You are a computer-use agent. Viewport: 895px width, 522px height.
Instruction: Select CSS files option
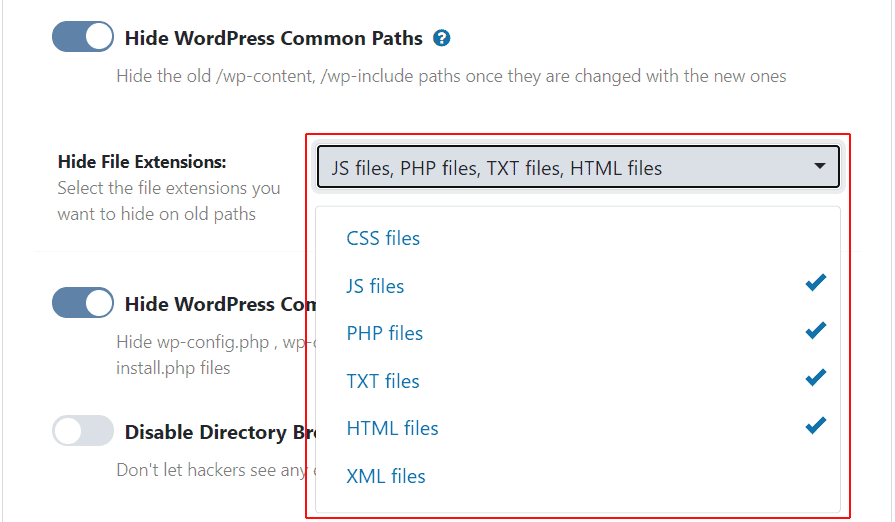pyautogui.click(x=383, y=238)
